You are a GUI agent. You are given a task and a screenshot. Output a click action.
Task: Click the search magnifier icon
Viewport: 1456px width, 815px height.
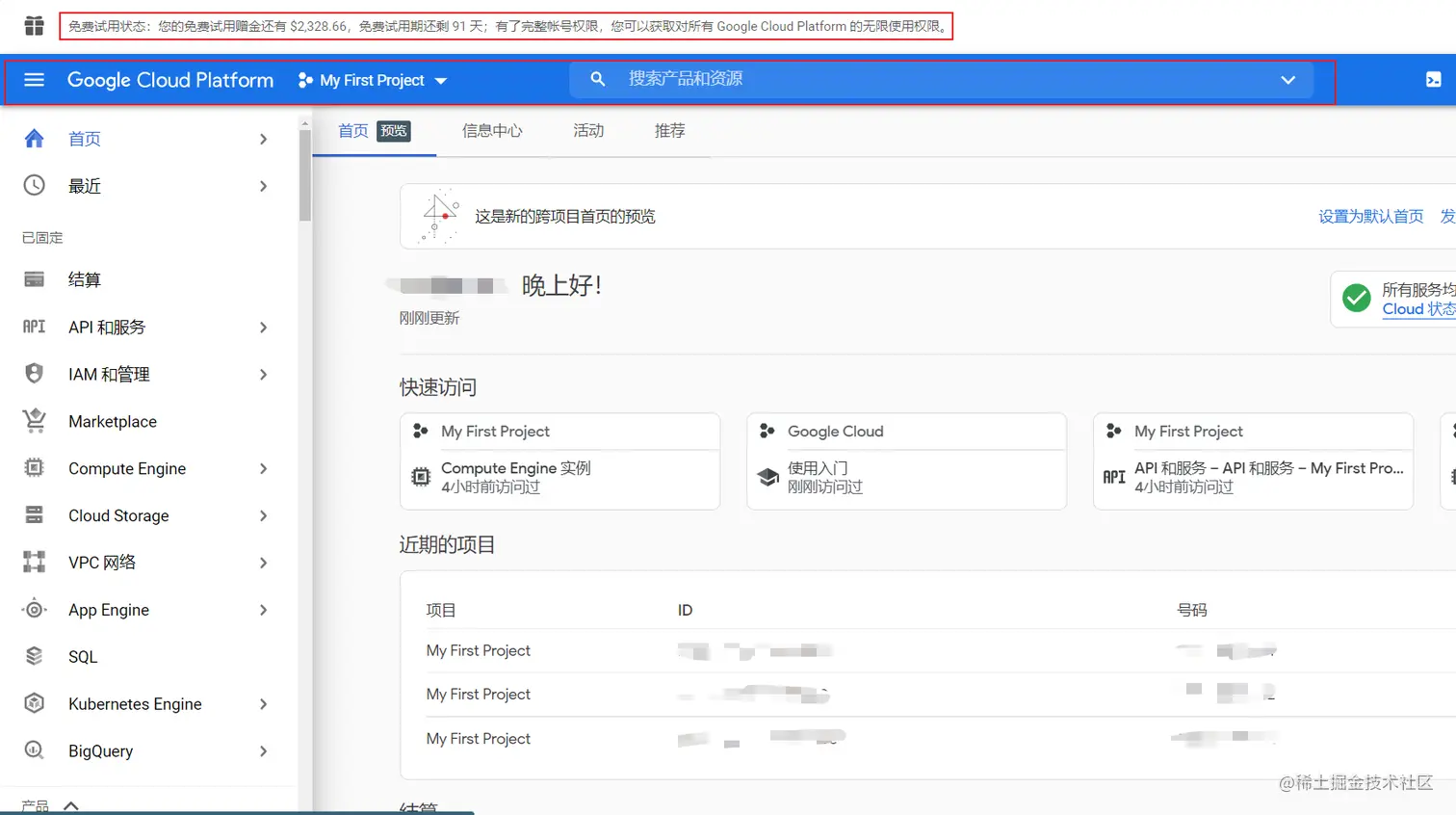click(598, 79)
